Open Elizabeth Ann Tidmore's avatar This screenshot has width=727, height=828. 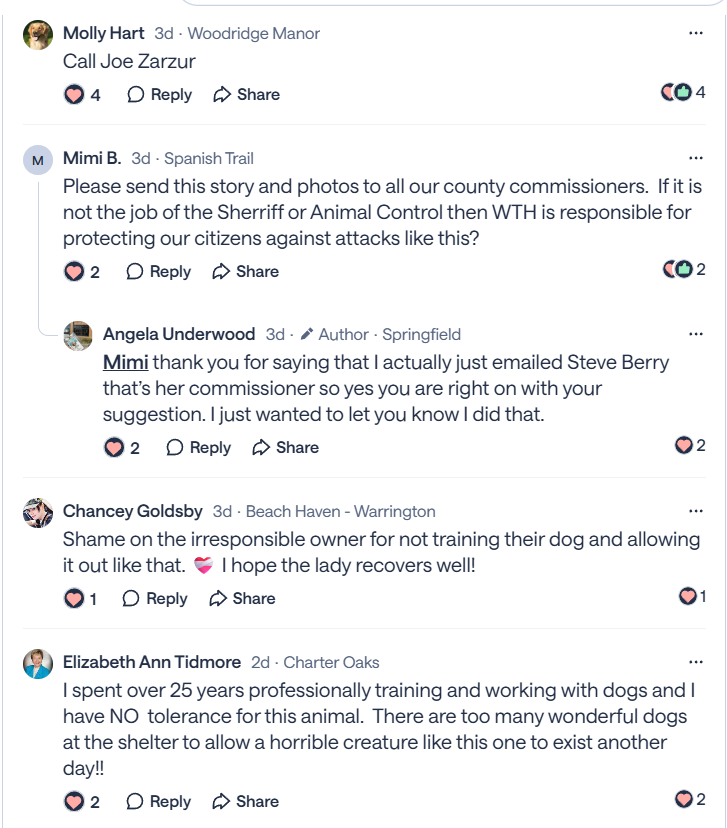coord(38,664)
